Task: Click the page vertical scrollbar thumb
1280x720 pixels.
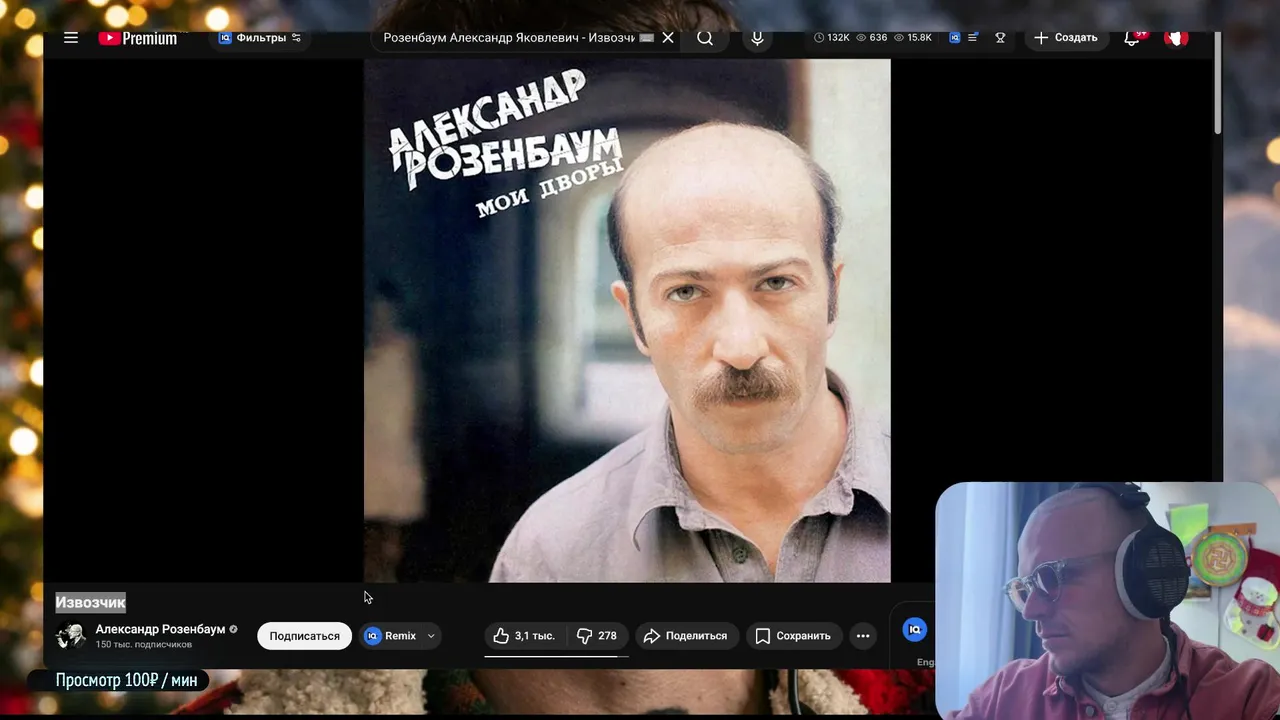Action: coord(1217,83)
